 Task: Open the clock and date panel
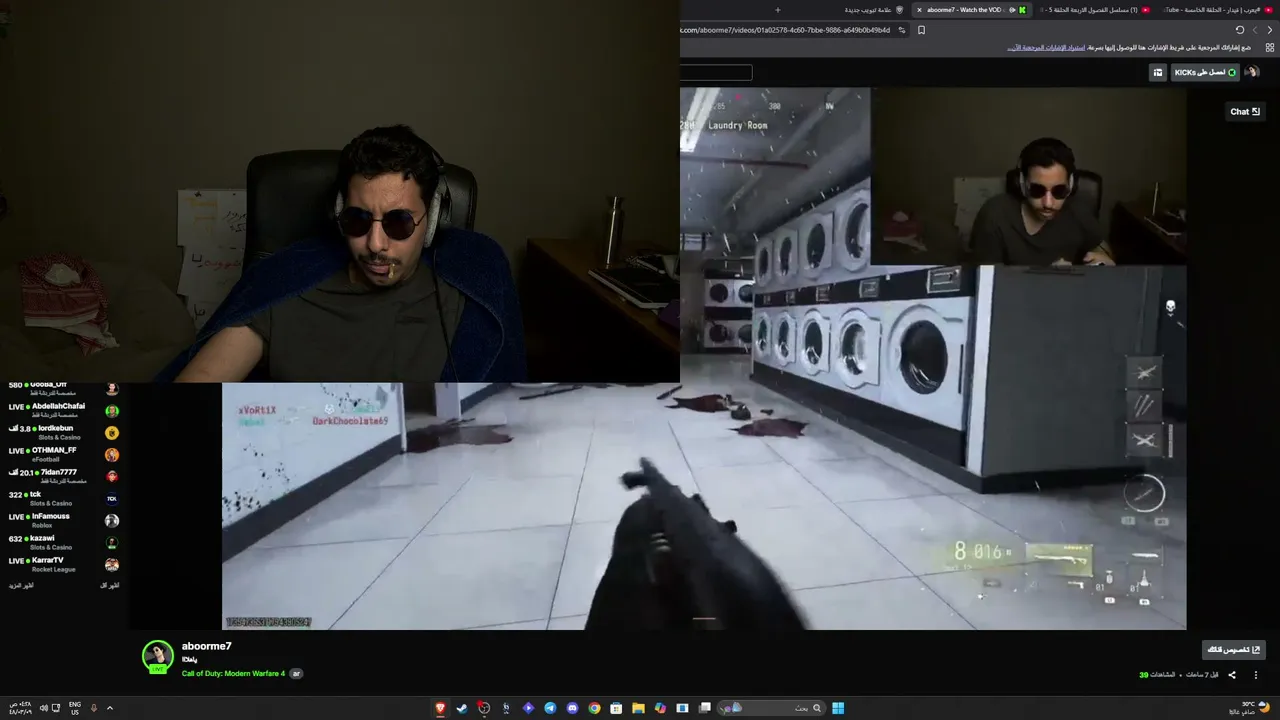pos(20,708)
